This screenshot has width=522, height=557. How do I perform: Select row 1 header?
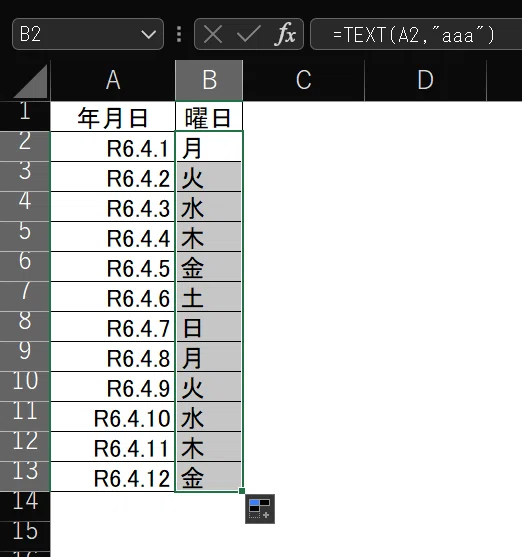pos(25,116)
